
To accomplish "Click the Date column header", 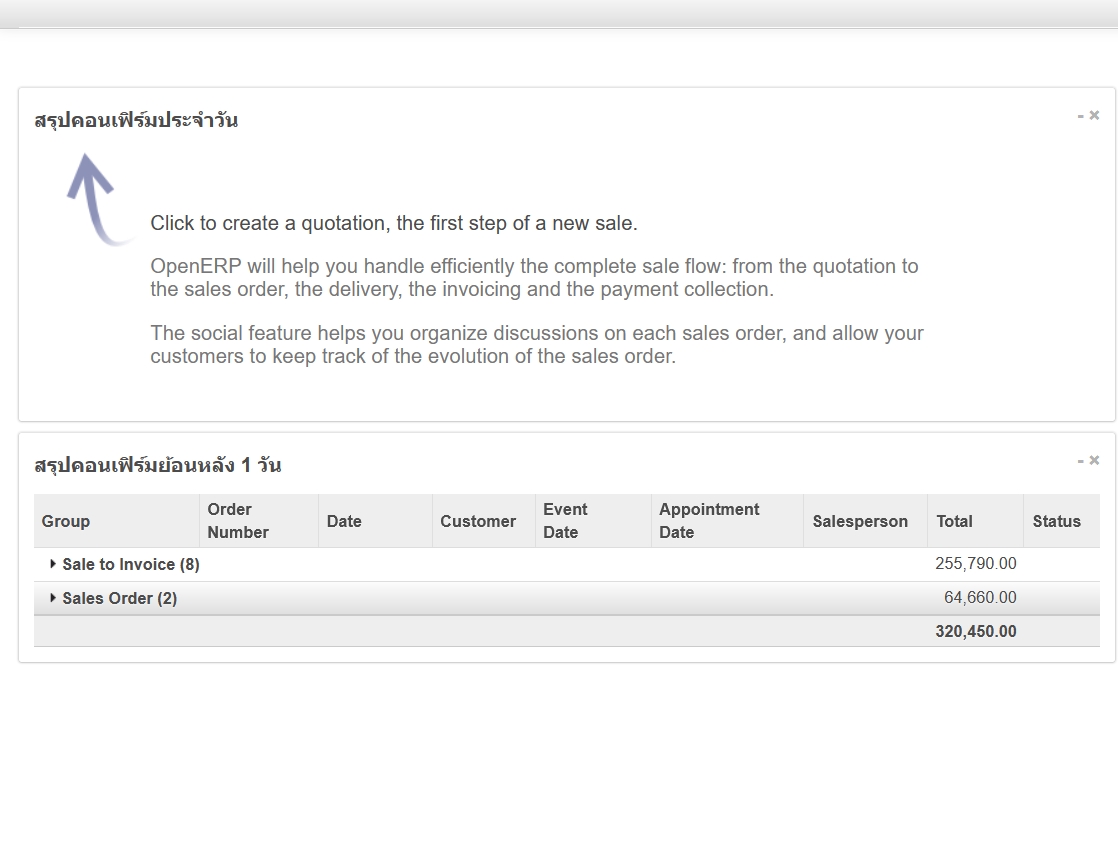I will (x=344, y=521).
